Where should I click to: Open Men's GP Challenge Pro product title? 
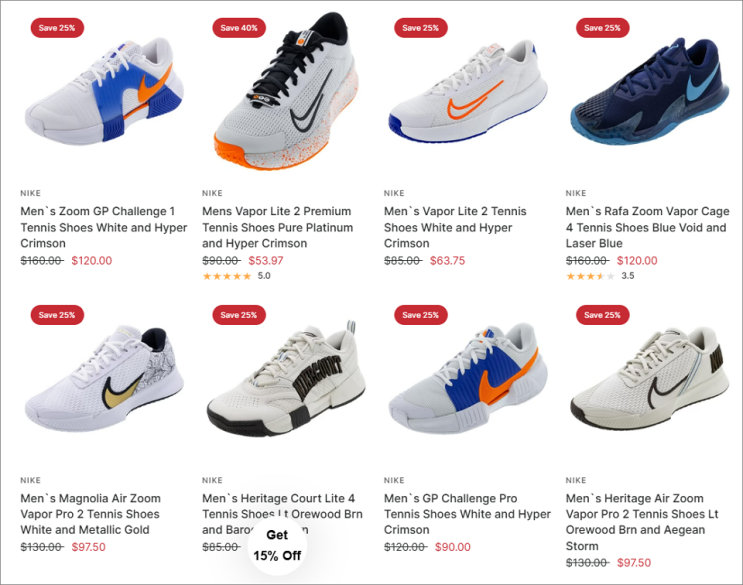[467, 514]
